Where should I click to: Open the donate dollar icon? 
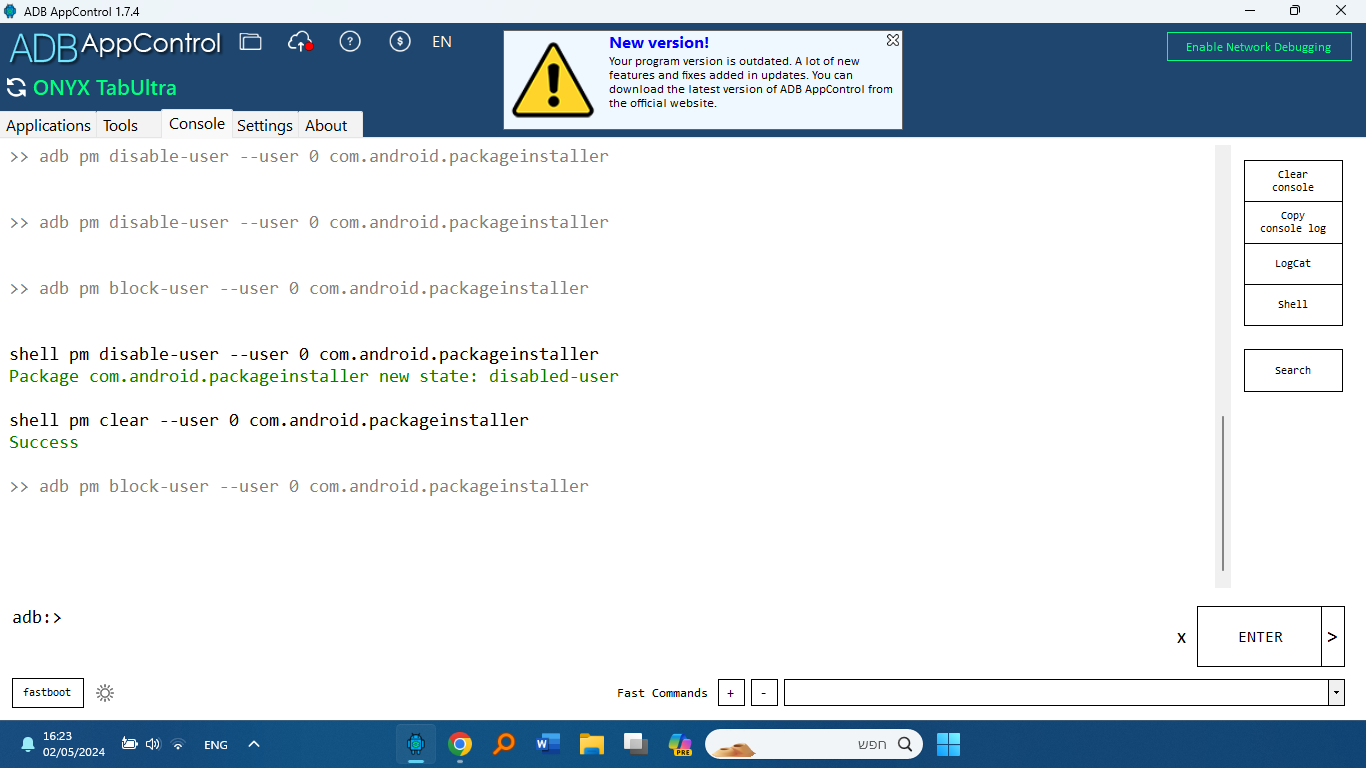point(400,42)
